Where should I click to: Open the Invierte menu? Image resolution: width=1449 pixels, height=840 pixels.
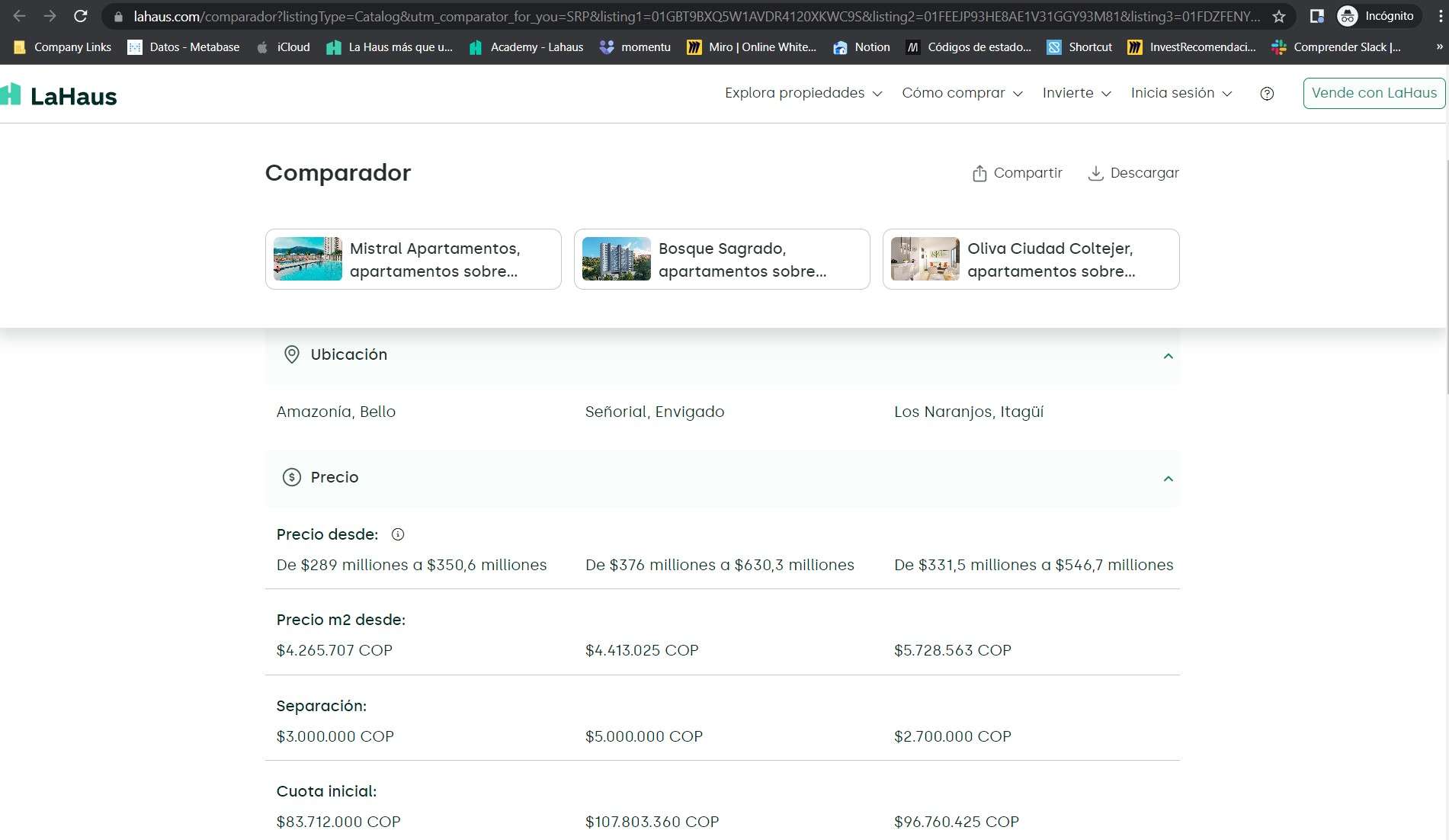click(1076, 93)
